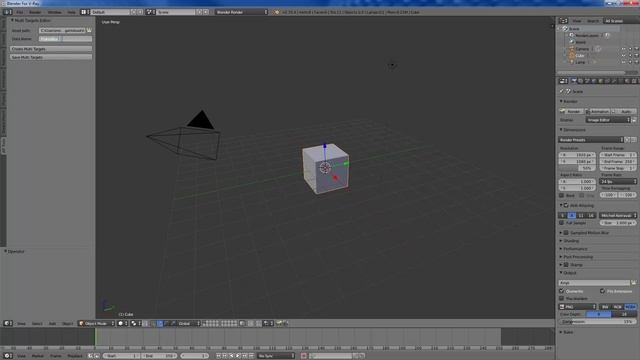Select BW color mode

click(605, 307)
